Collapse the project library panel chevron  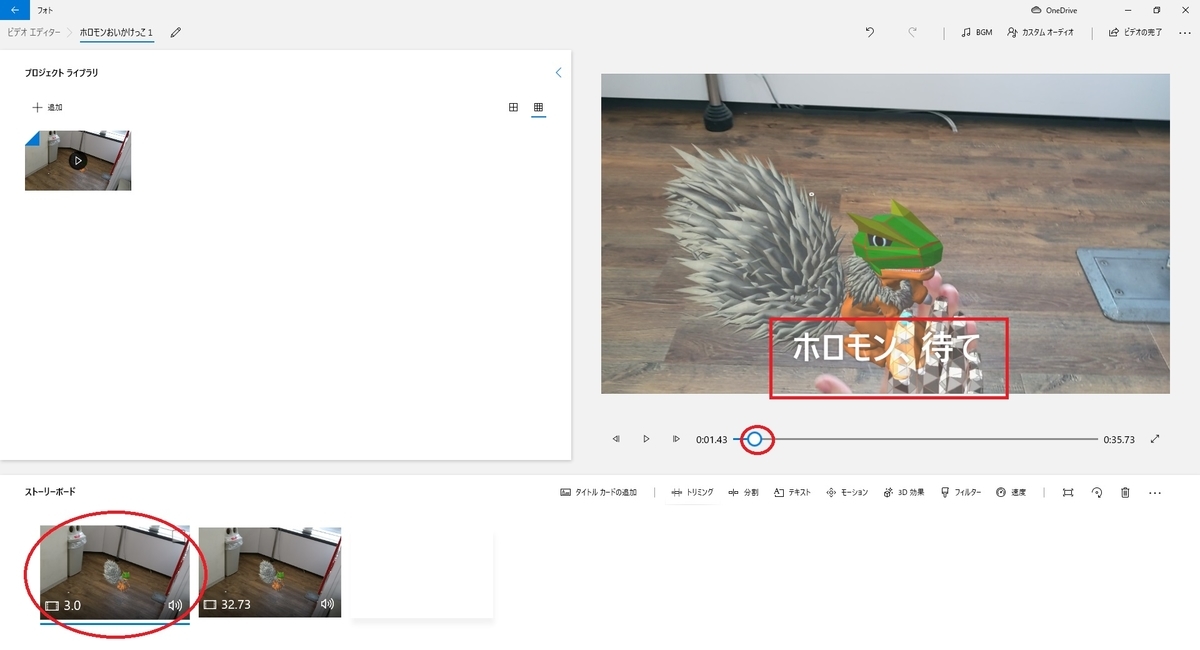(558, 73)
